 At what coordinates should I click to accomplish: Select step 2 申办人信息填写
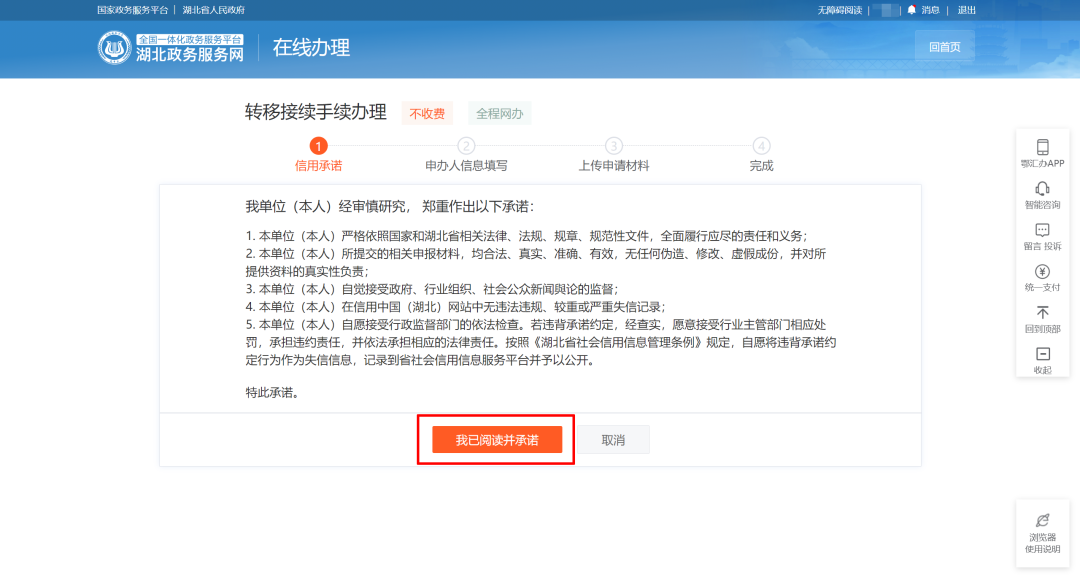[x=466, y=146]
